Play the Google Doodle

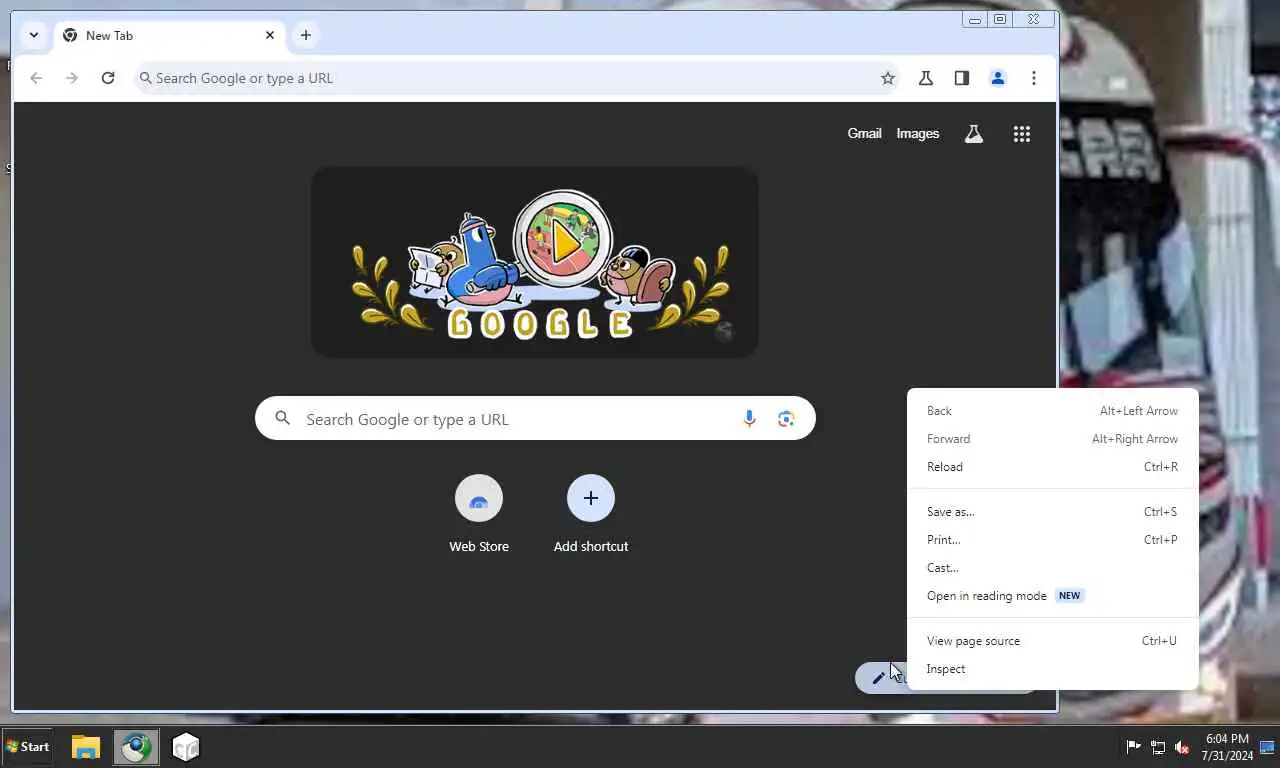(x=563, y=240)
